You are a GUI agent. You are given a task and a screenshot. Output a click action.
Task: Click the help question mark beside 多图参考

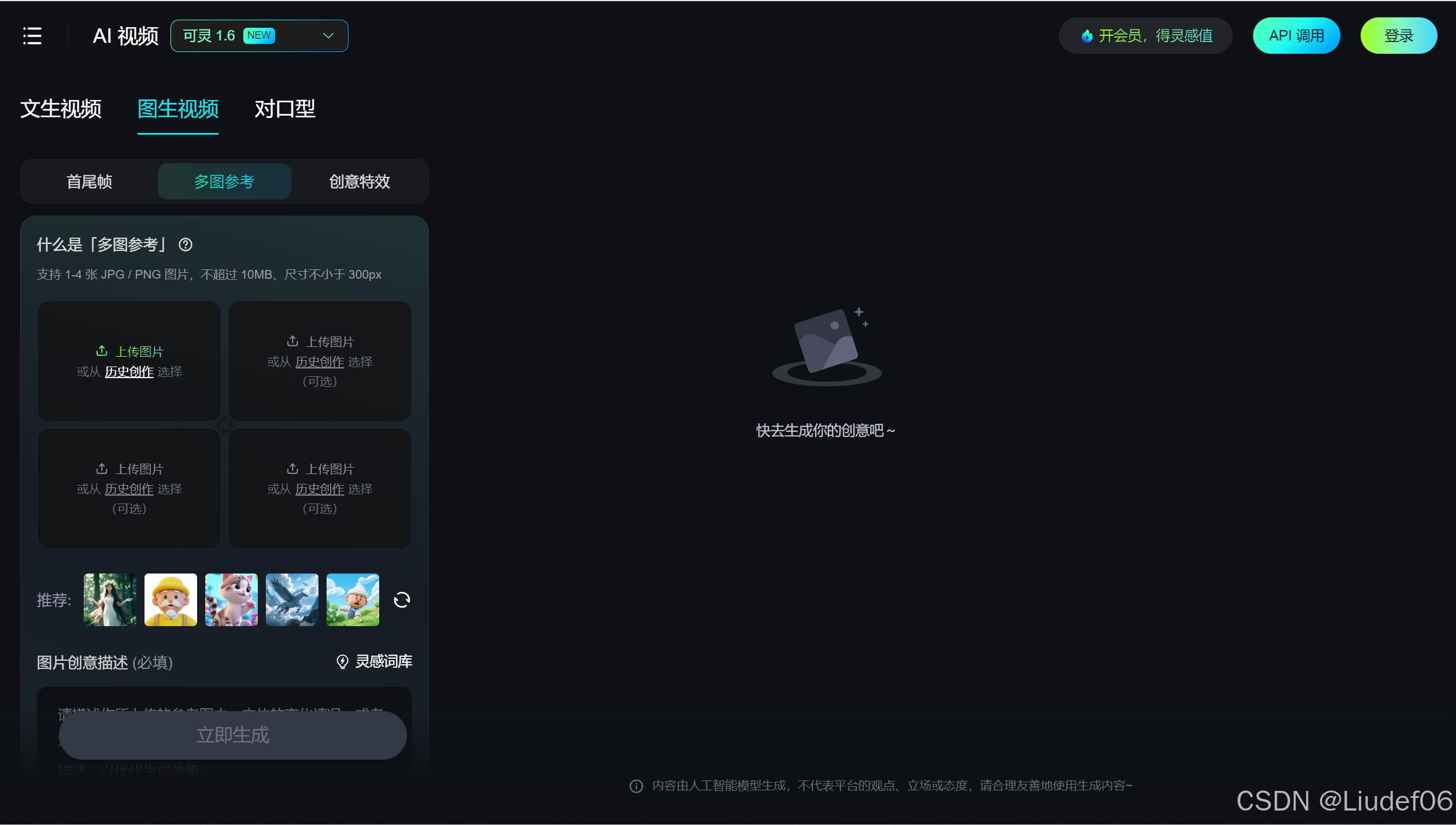(x=186, y=245)
